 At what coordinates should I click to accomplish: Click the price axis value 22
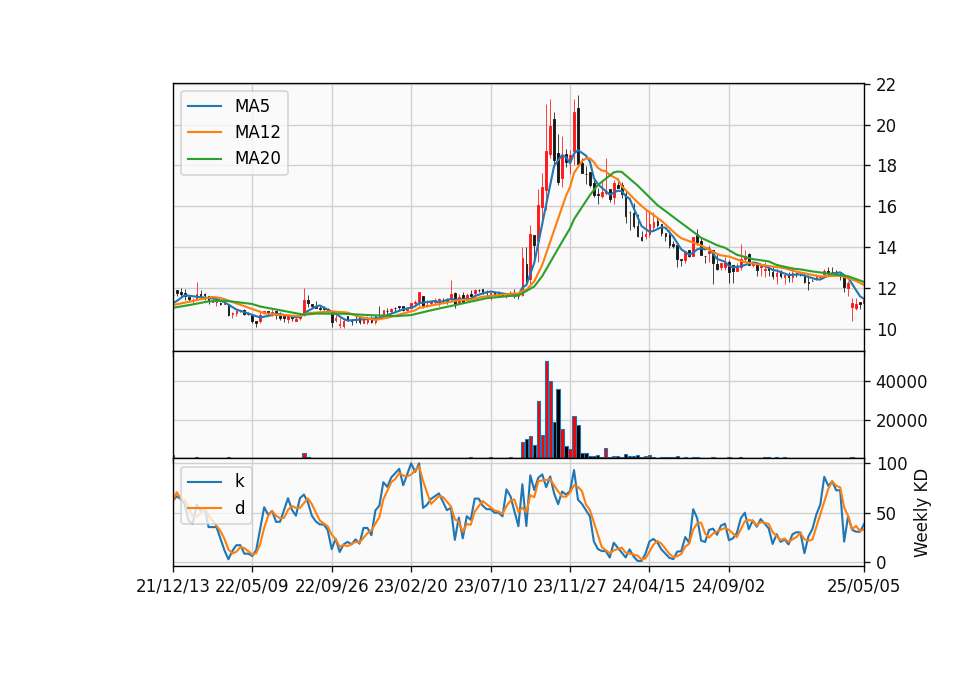tap(886, 85)
